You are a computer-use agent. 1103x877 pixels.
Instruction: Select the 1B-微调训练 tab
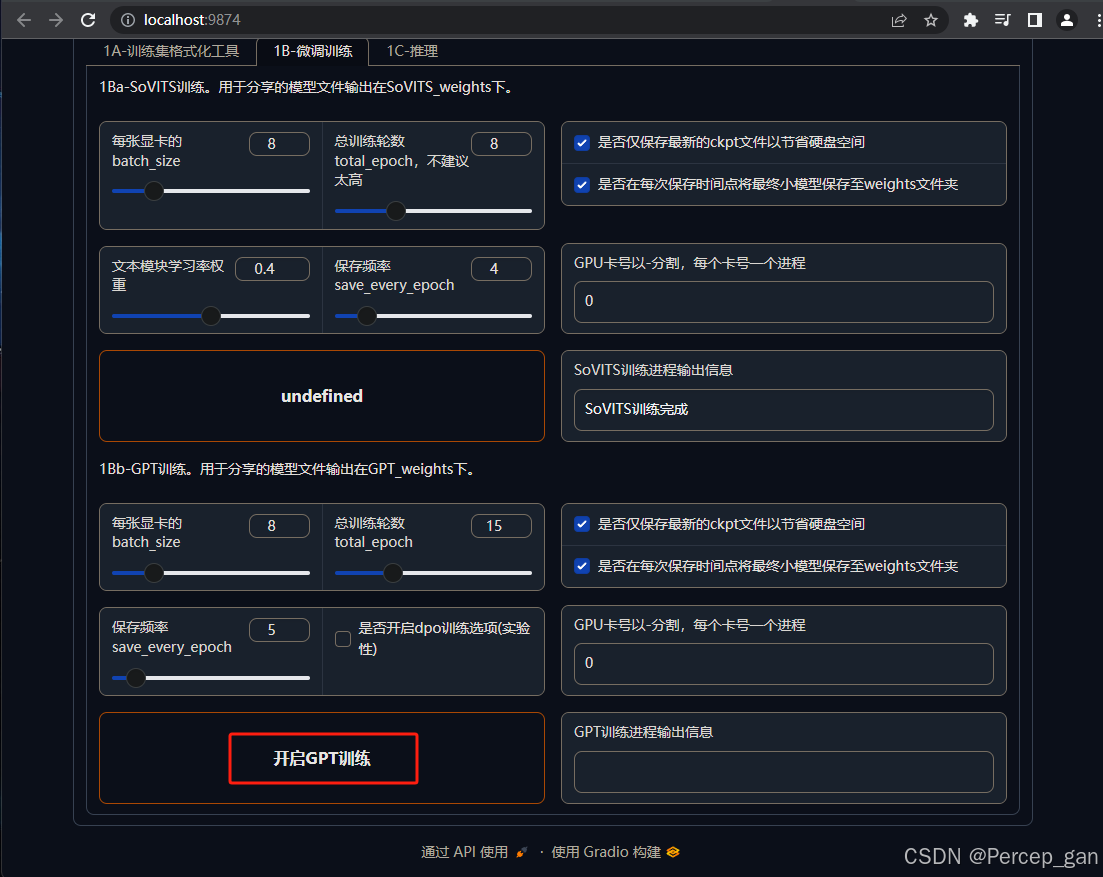312,51
